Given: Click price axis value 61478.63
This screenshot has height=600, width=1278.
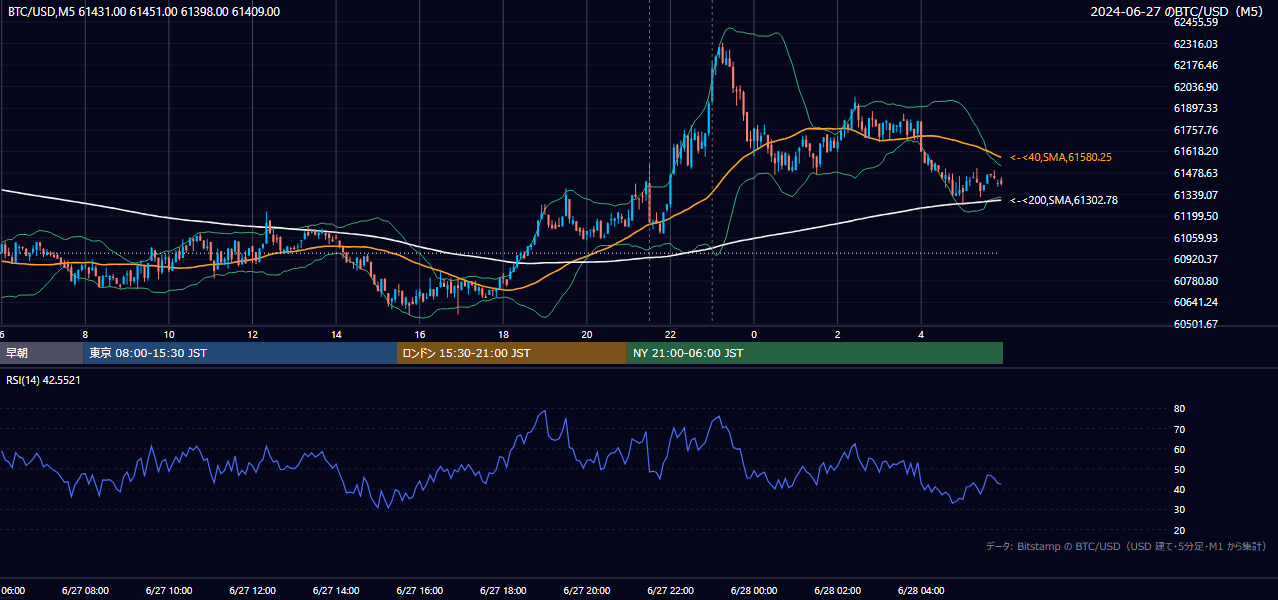Looking at the screenshot, I should (1195, 173).
